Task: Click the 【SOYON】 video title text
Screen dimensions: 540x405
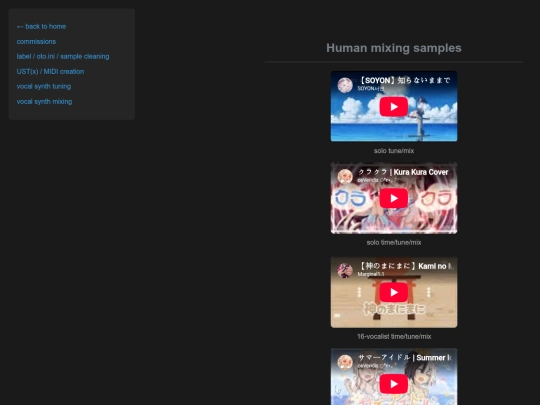Action: (x=404, y=81)
